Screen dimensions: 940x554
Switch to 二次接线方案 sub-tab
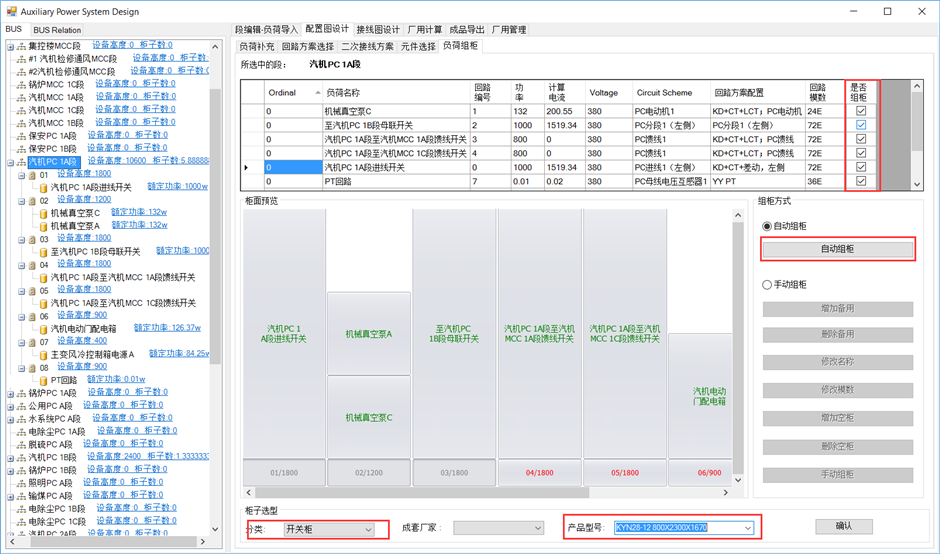[x=367, y=46]
